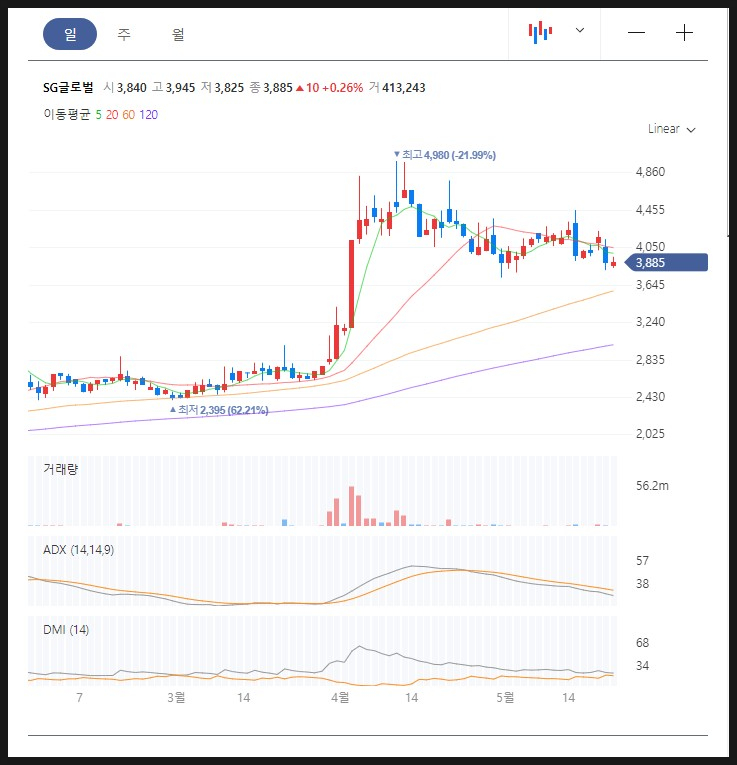Click the DMI (14) indicator label
This screenshot has width=737, height=765.
click(x=66, y=629)
